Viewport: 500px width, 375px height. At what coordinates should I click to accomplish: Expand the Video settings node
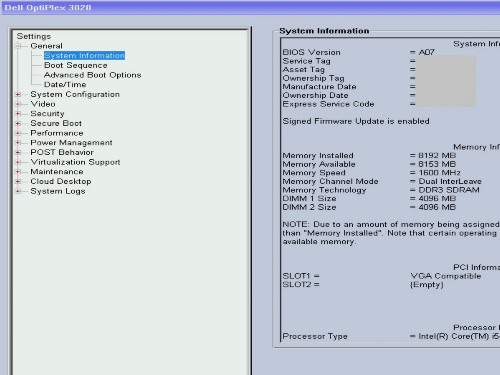point(18,104)
